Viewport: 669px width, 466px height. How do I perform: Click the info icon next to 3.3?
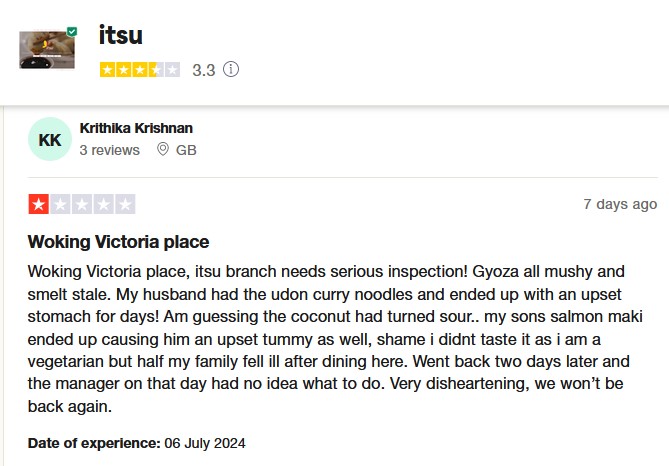(232, 70)
